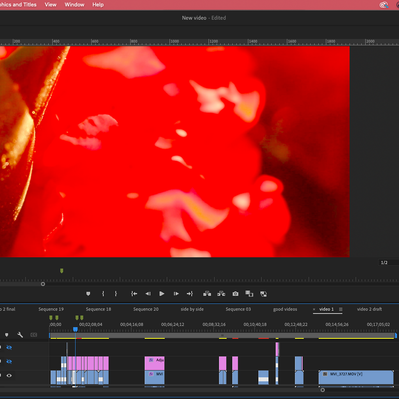Click the timeline horizontal zoom bar handle

[x=322, y=390]
